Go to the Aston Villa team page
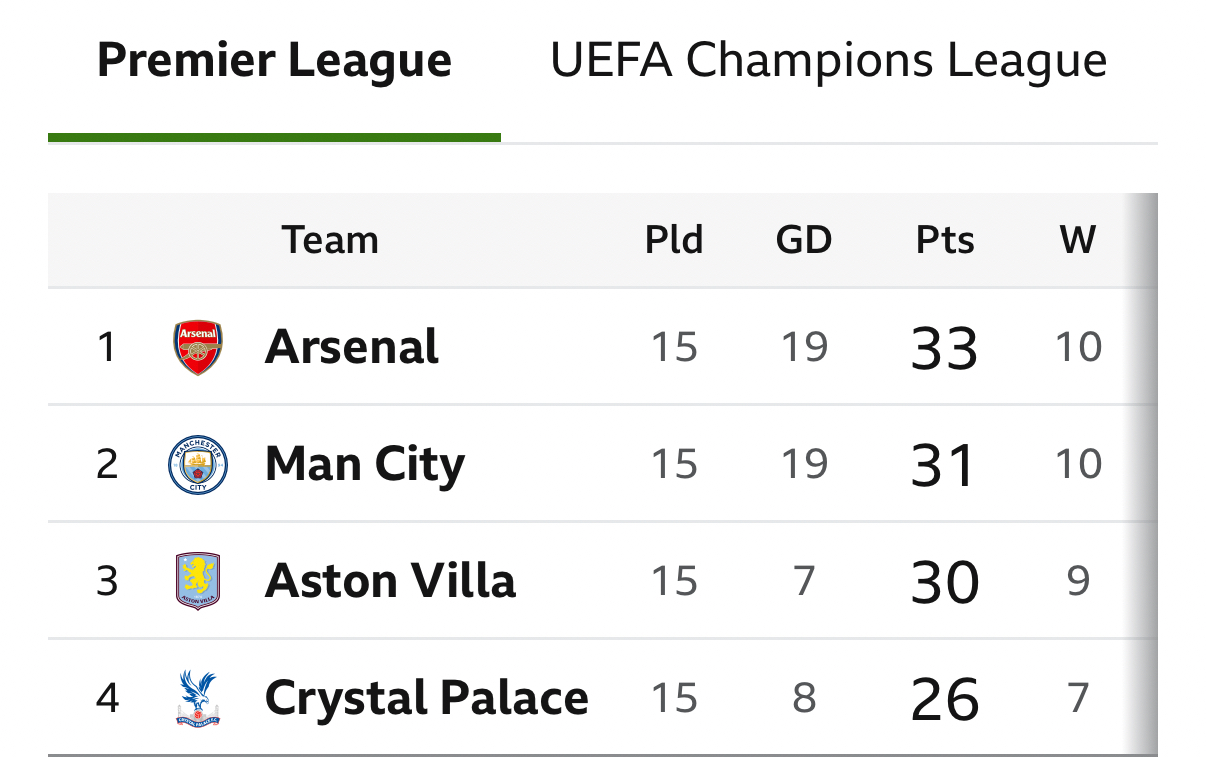 (390, 581)
